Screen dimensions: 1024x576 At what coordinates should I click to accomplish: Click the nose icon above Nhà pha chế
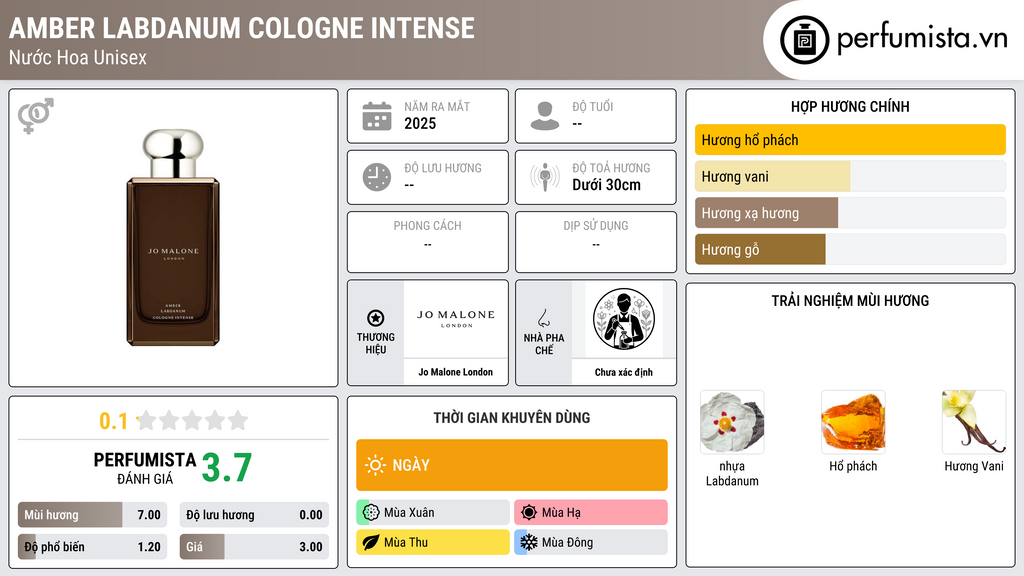pyautogui.click(x=543, y=318)
